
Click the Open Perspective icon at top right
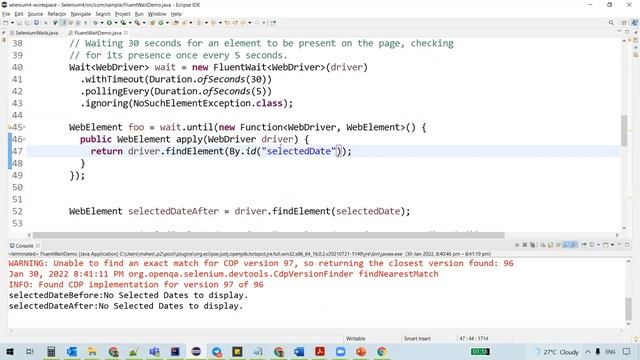coord(624,23)
